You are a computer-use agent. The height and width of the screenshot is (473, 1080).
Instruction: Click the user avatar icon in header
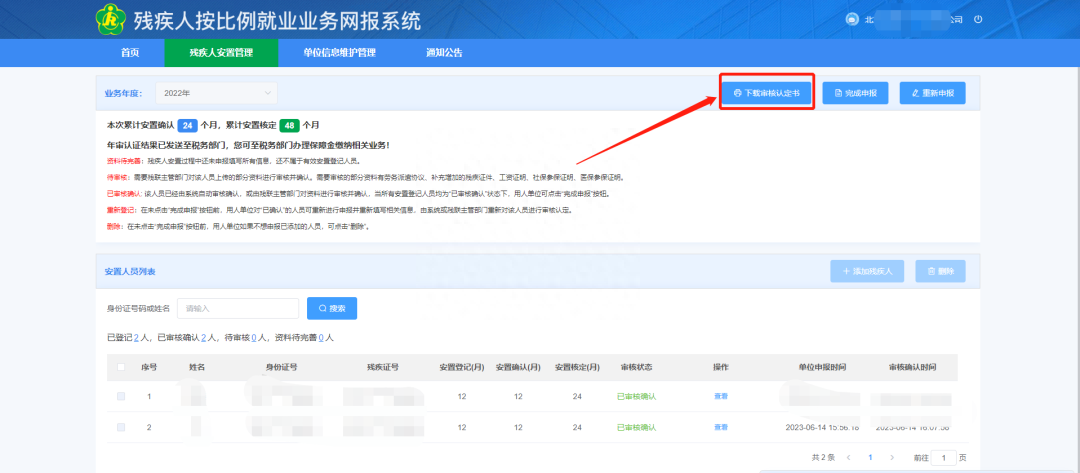point(852,20)
